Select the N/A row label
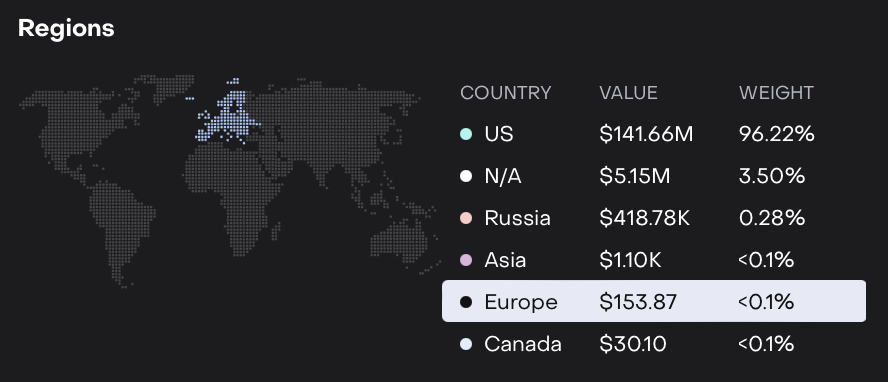This screenshot has height=382, width=888. [502, 176]
